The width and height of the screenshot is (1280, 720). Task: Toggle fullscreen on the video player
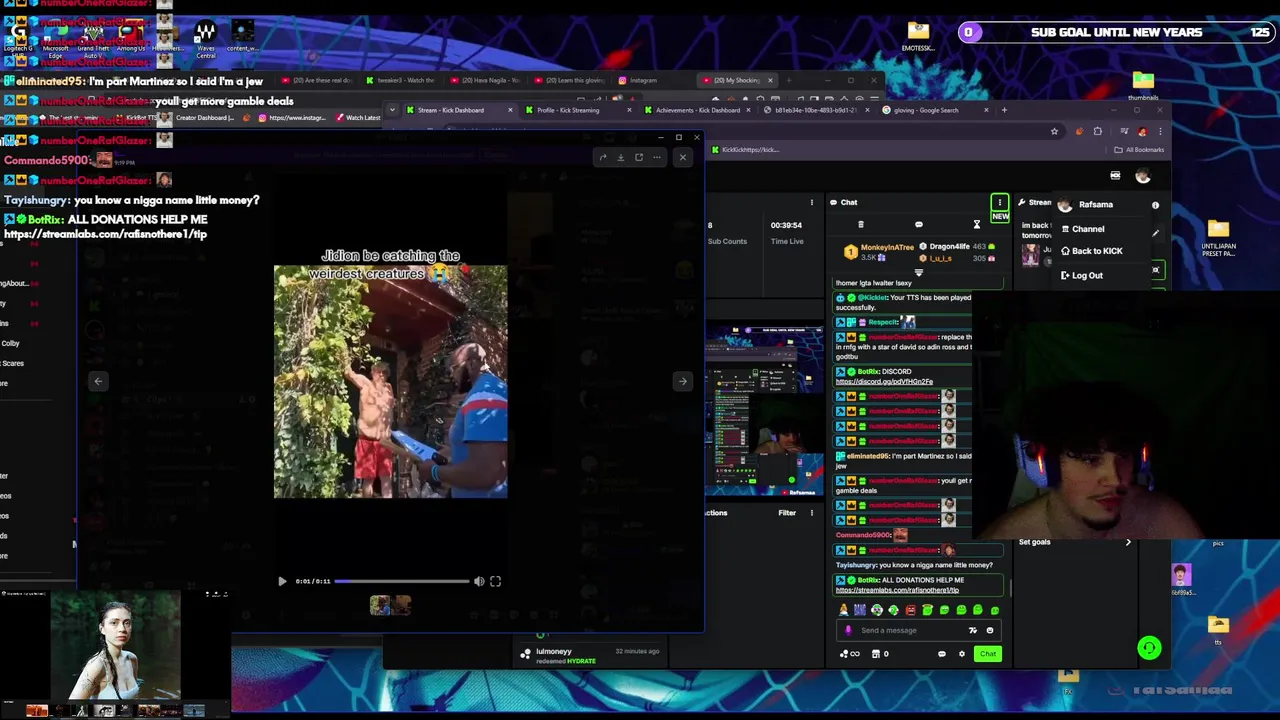pyautogui.click(x=495, y=581)
